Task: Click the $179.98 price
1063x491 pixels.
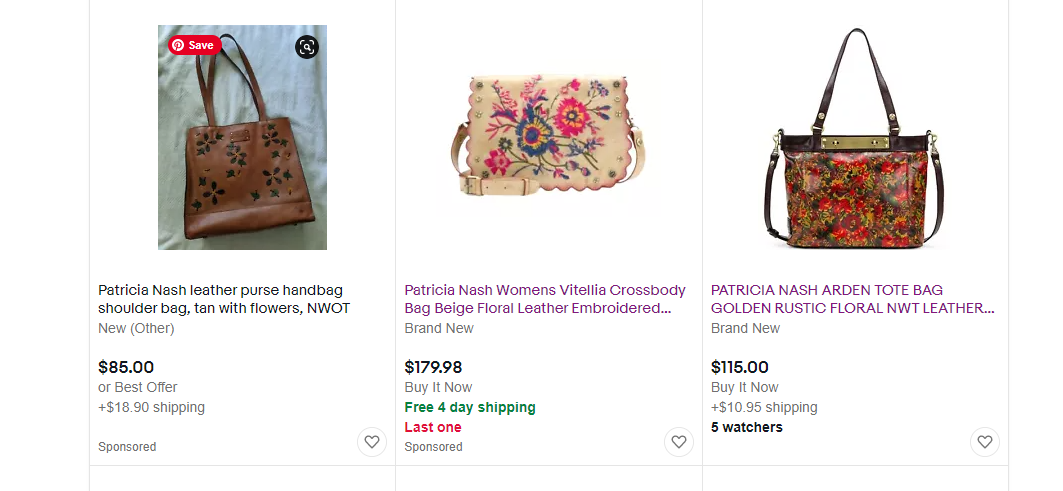Action: [x=433, y=367]
